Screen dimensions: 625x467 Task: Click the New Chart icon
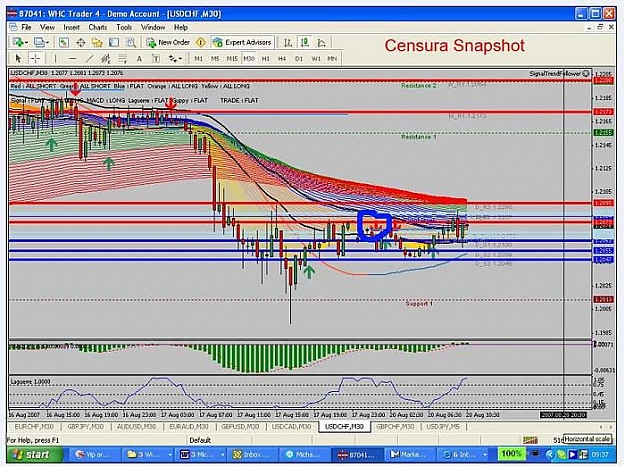click(18, 42)
